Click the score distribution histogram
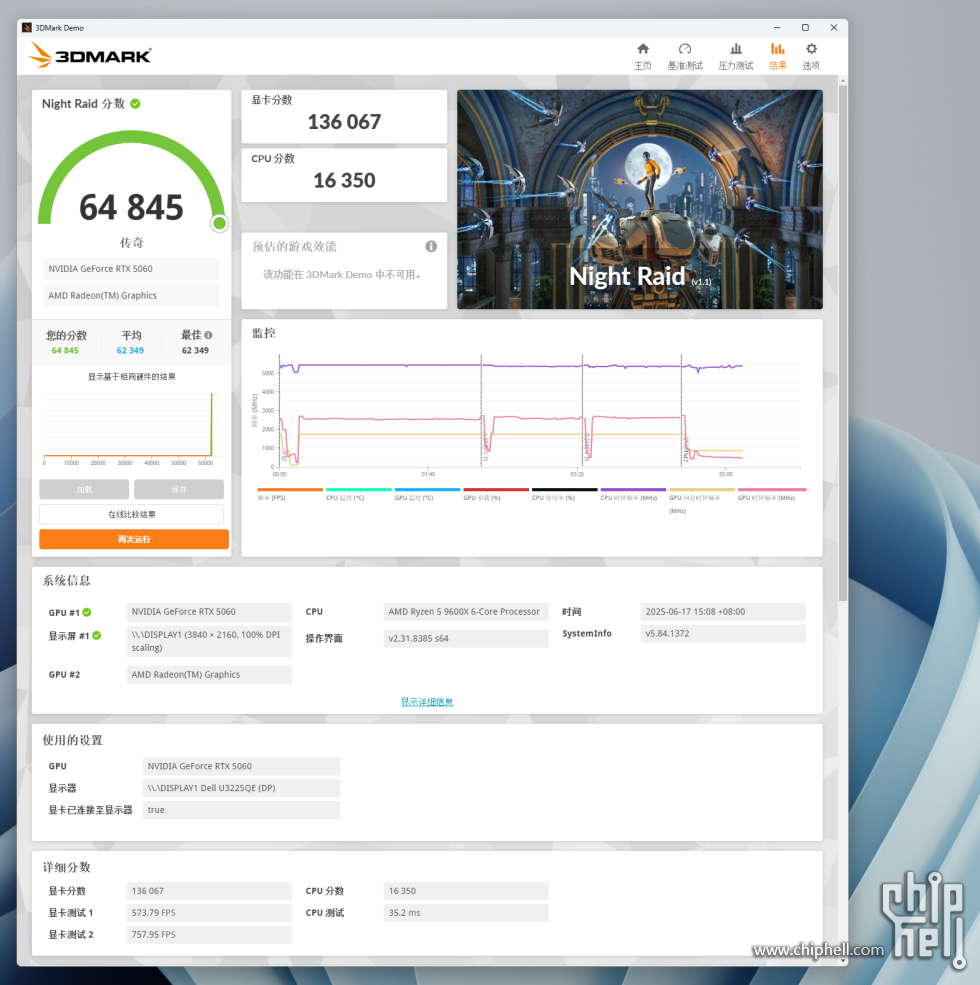980x985 pixels. [129, 428]
